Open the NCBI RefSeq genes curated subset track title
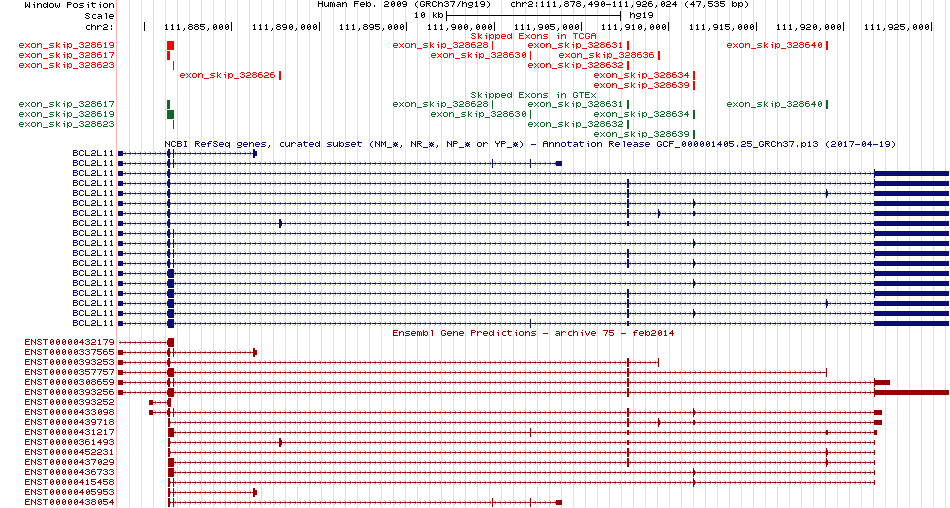 tap(530, 144)
